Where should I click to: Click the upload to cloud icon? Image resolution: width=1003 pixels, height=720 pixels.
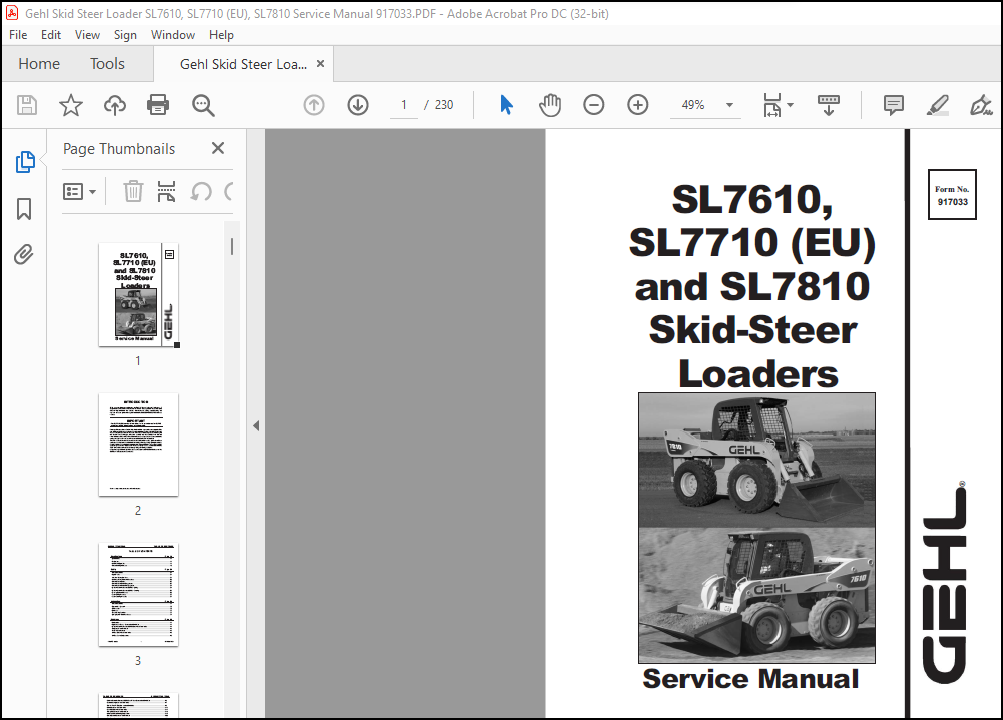tap(115, 105)
